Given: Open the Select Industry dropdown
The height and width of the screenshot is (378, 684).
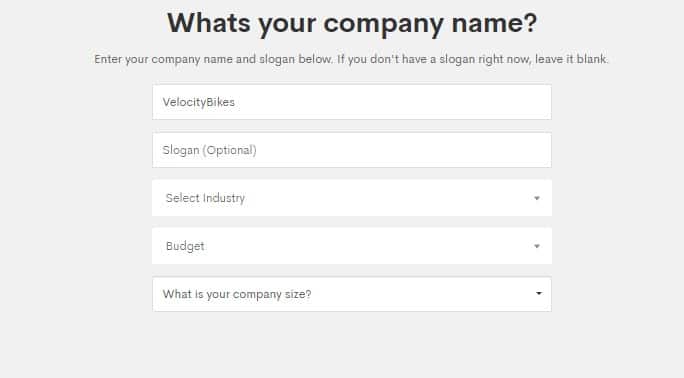Looking at the screenshot, I should pyautogui.click(x=352, y=198).
